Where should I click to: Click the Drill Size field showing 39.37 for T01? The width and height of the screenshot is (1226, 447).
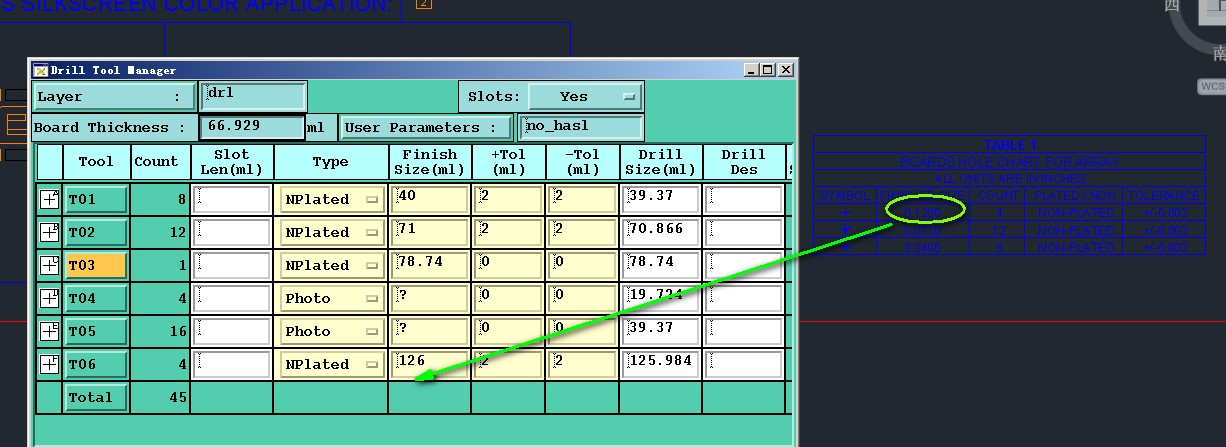point(661,199)
